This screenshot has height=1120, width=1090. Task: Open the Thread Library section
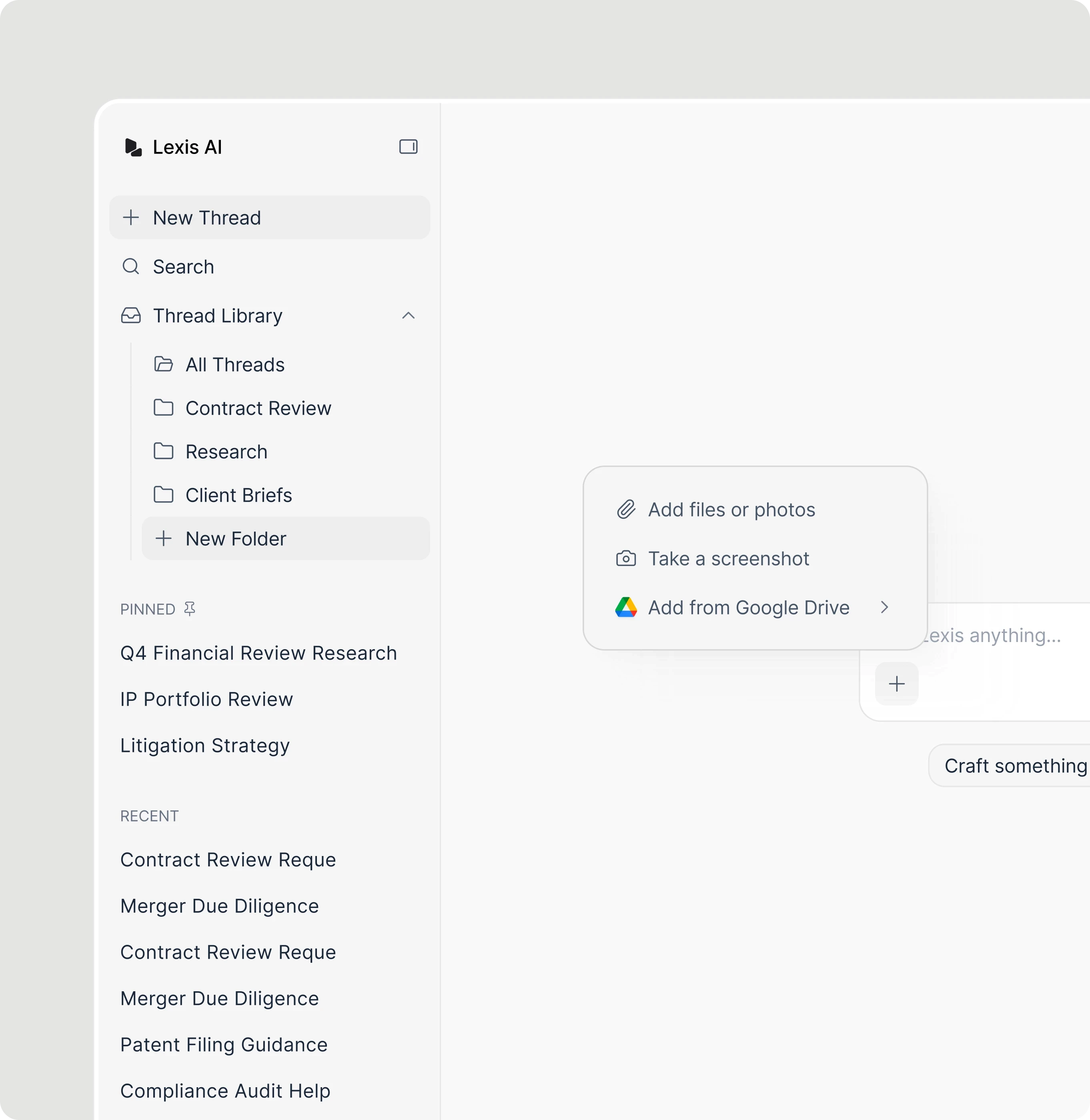coord(269,315)
